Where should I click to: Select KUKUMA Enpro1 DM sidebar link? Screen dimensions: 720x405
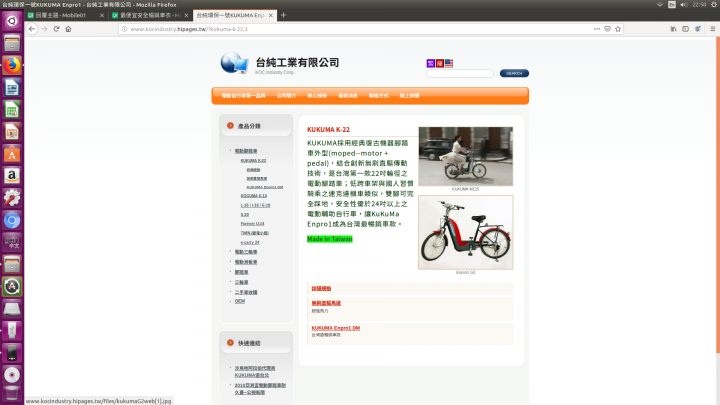click(x=265, y=187)
